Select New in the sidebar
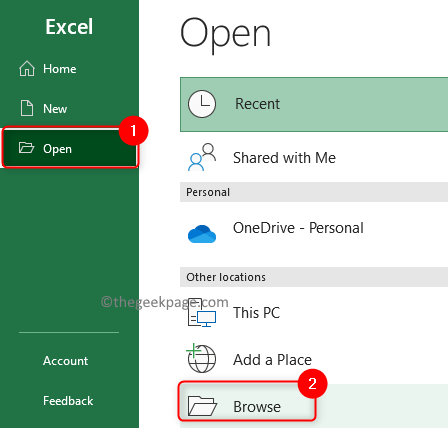Viewport: 448px width, 428px height. [x=69, y=108]
